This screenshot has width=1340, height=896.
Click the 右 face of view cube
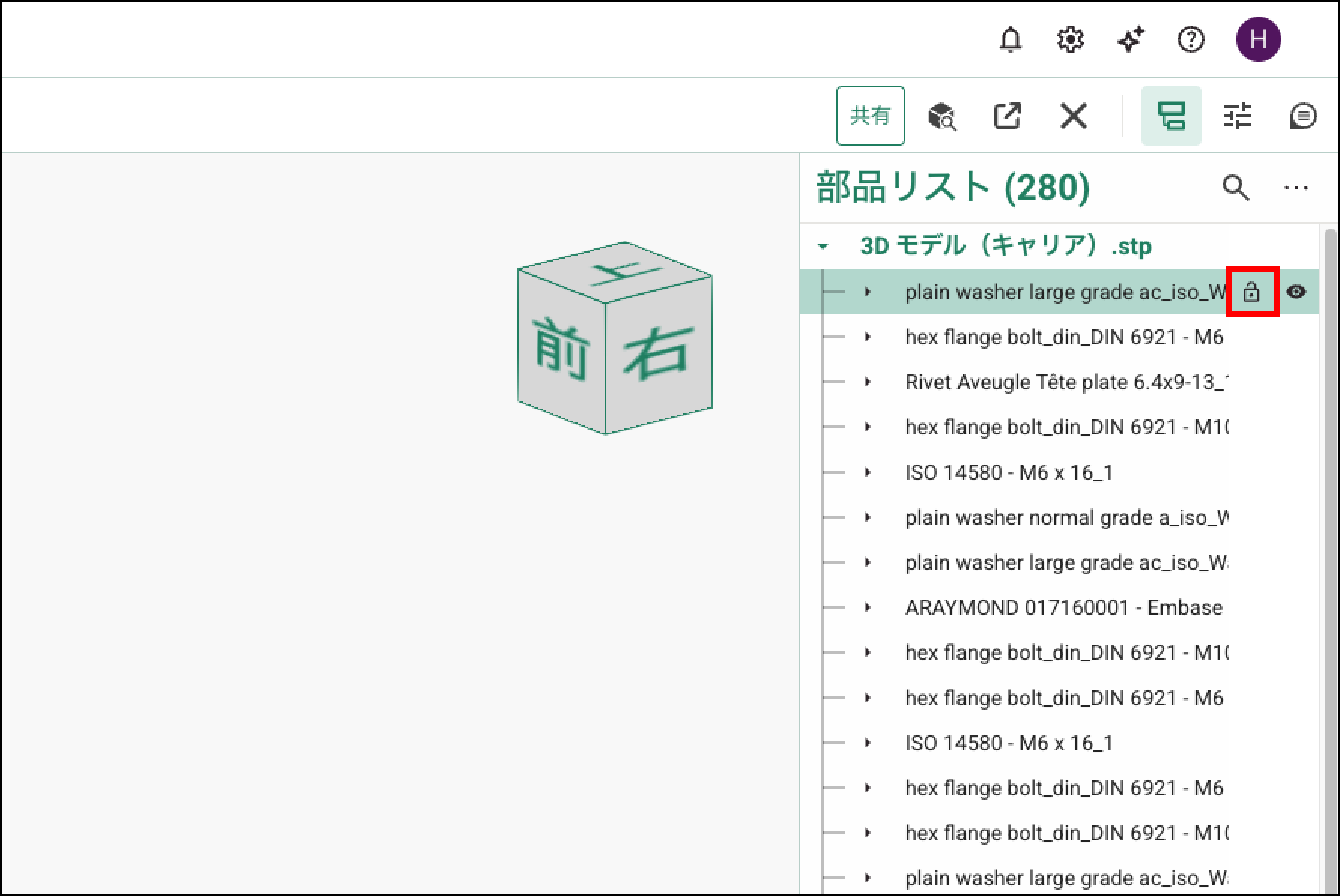(x=657, y=355)
